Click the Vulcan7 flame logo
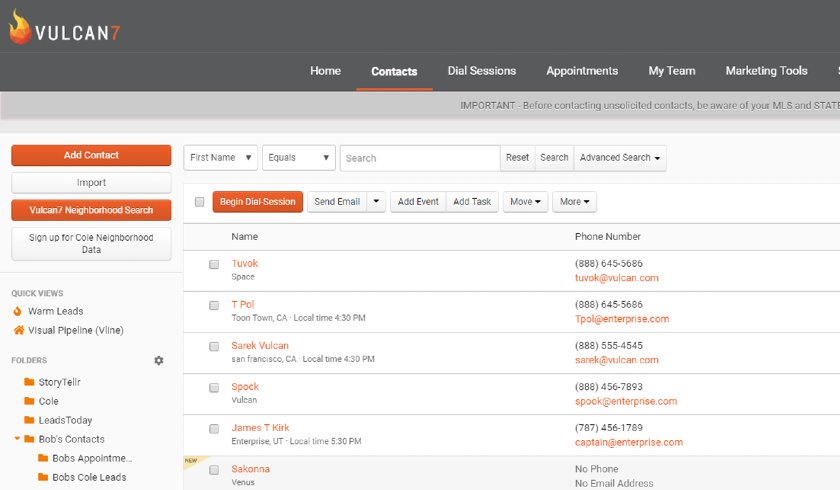840x490 pixels. [20, 27]
